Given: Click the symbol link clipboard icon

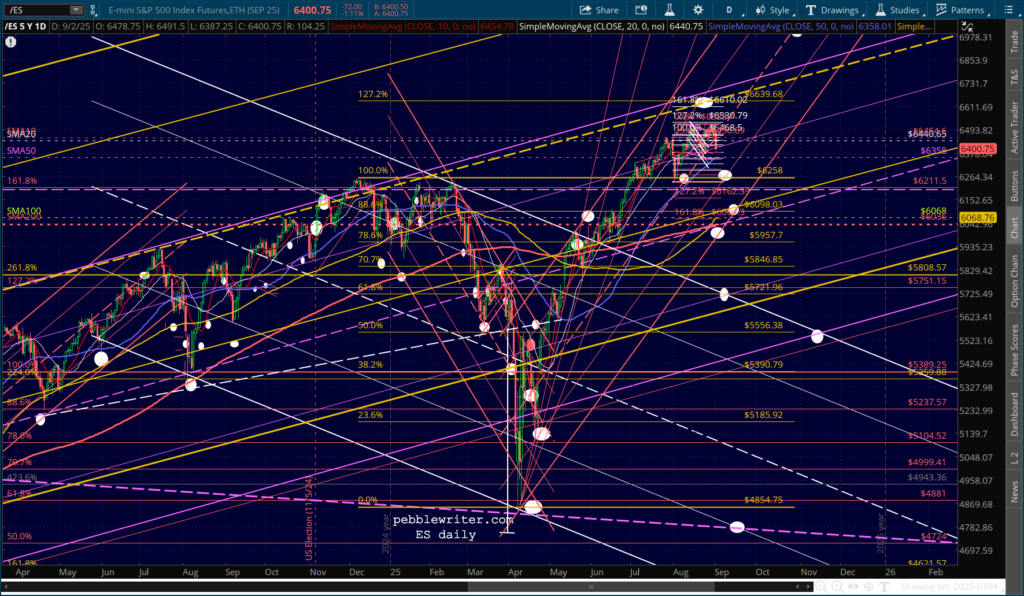Looking at the screenshot, I should [x=93, y=10].
